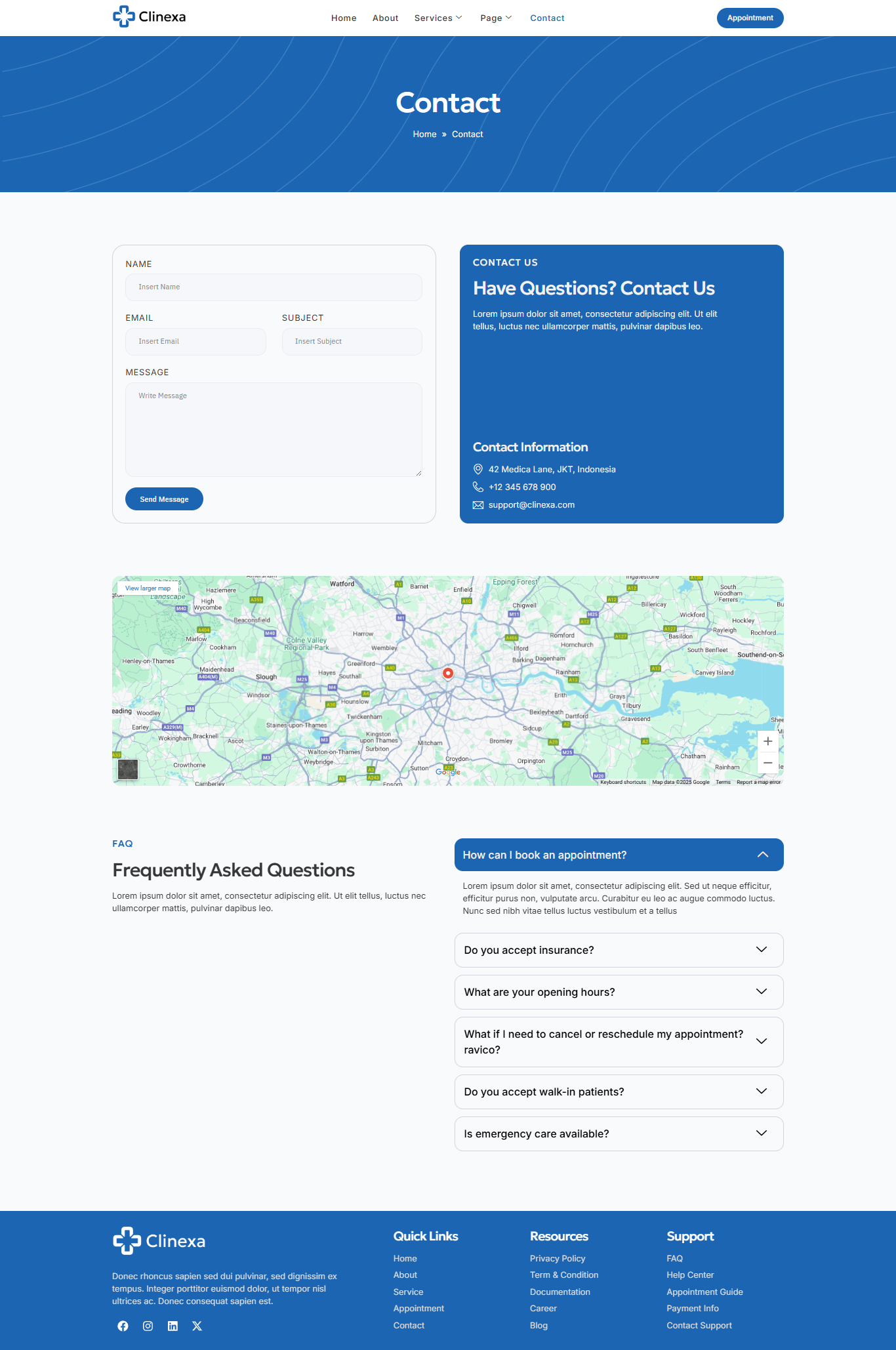Click View larger map link
The height and width of the screenshot is (1350, 896).
tap(148, 588)
